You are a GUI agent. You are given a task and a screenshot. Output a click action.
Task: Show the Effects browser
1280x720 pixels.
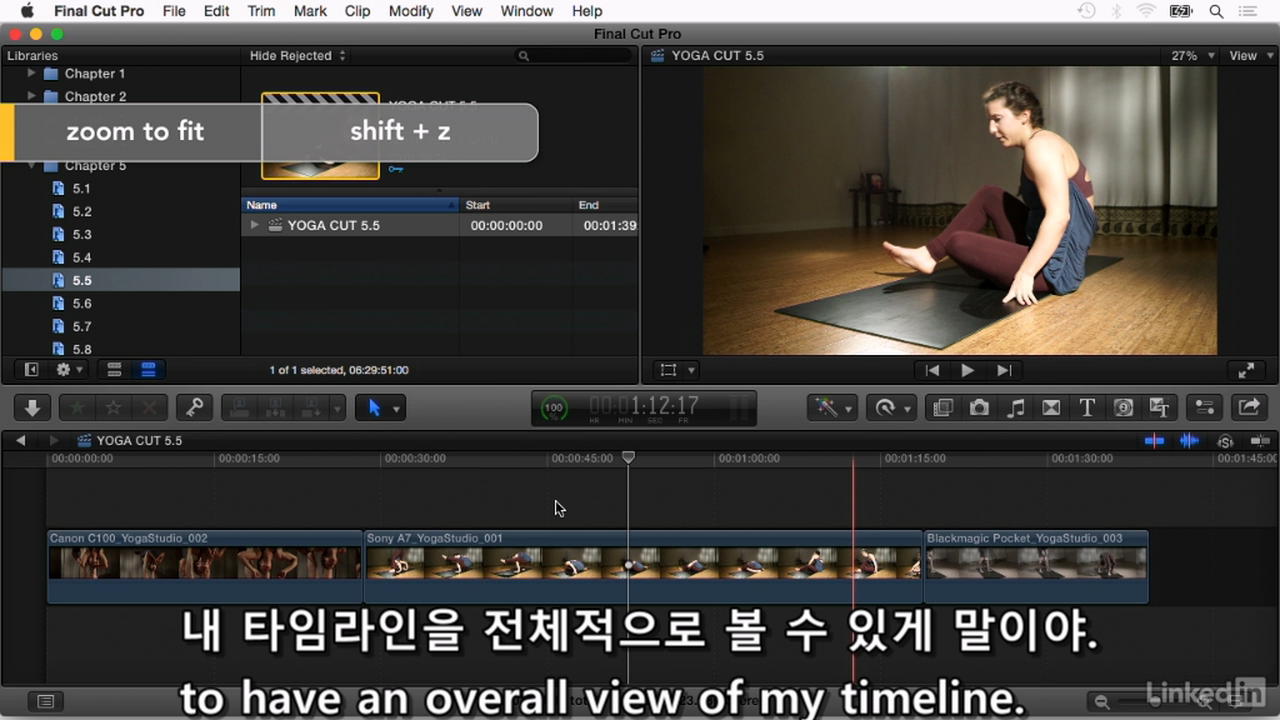(942, 407)
